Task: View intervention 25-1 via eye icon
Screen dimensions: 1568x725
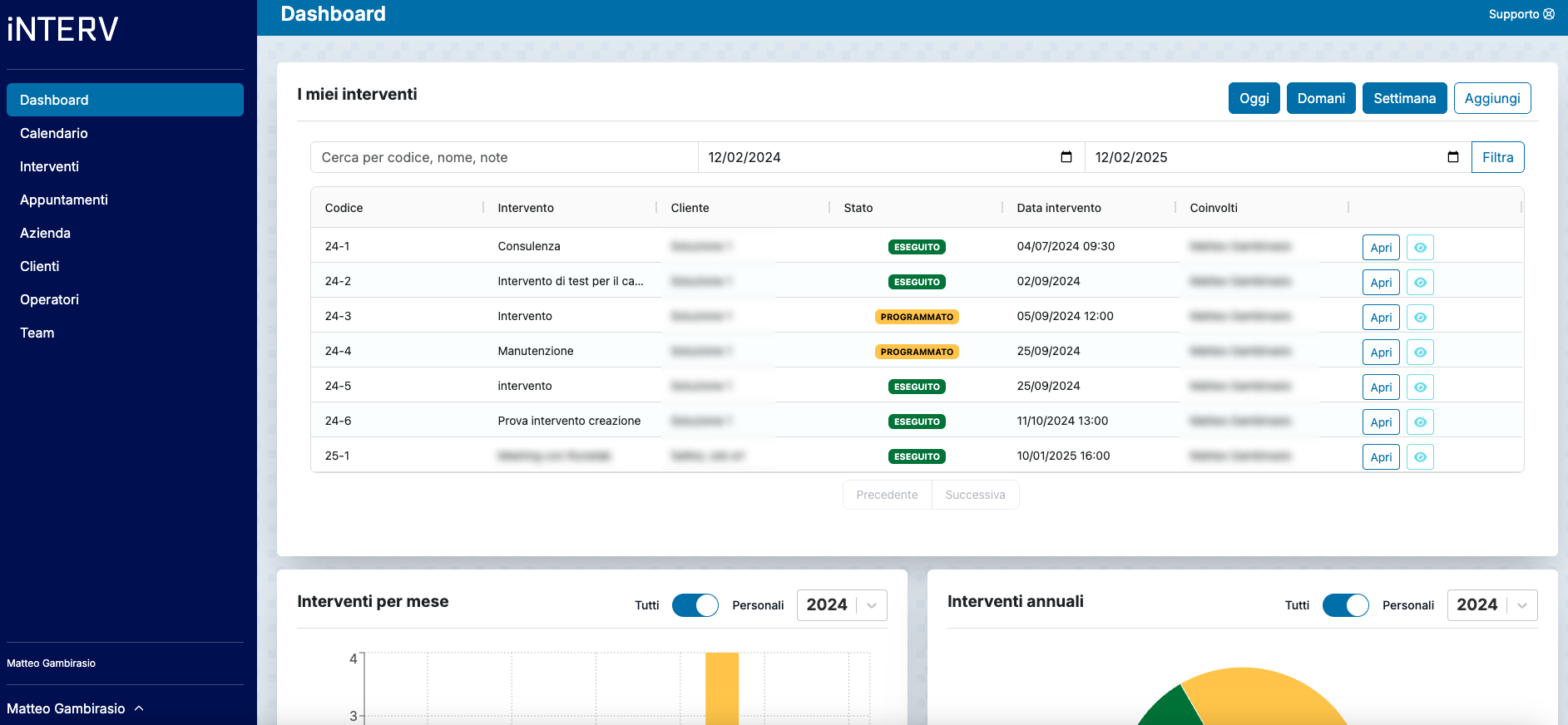Action: pos(1420,457)
